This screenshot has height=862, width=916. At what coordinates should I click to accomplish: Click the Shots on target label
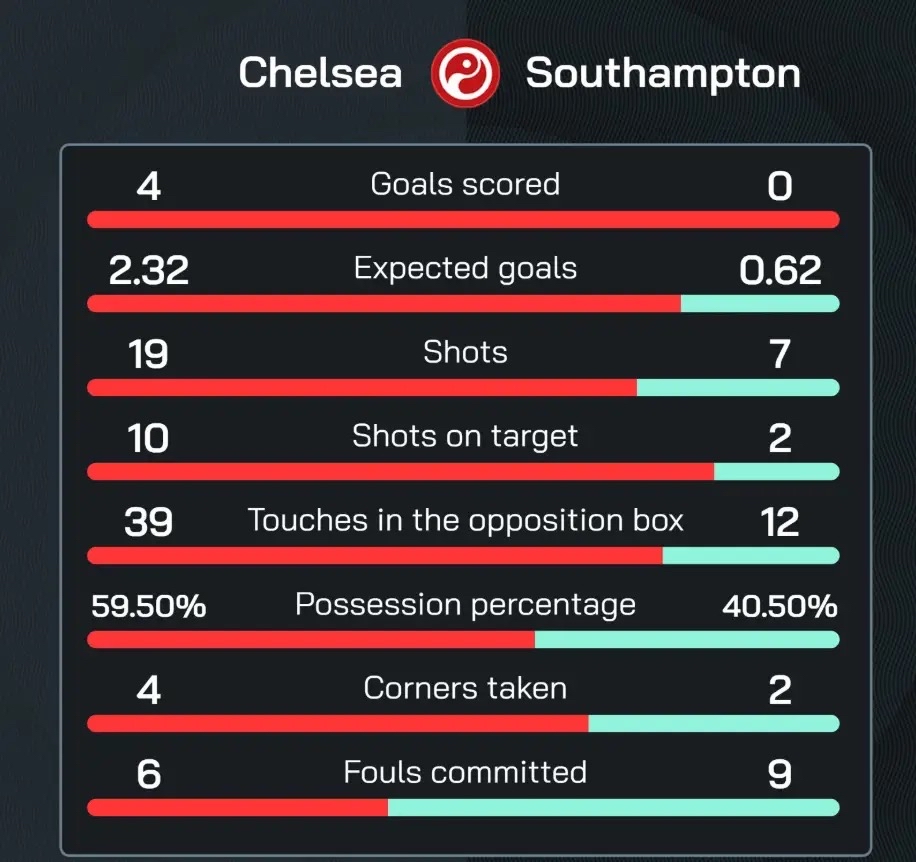(x=465, y=436)
